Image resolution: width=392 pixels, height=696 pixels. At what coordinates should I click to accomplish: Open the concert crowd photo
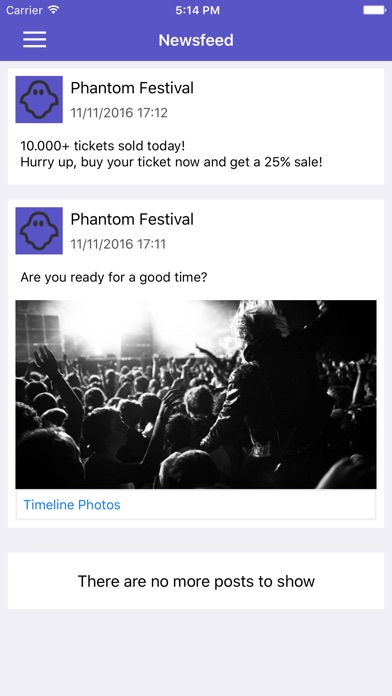click(196, 395)
